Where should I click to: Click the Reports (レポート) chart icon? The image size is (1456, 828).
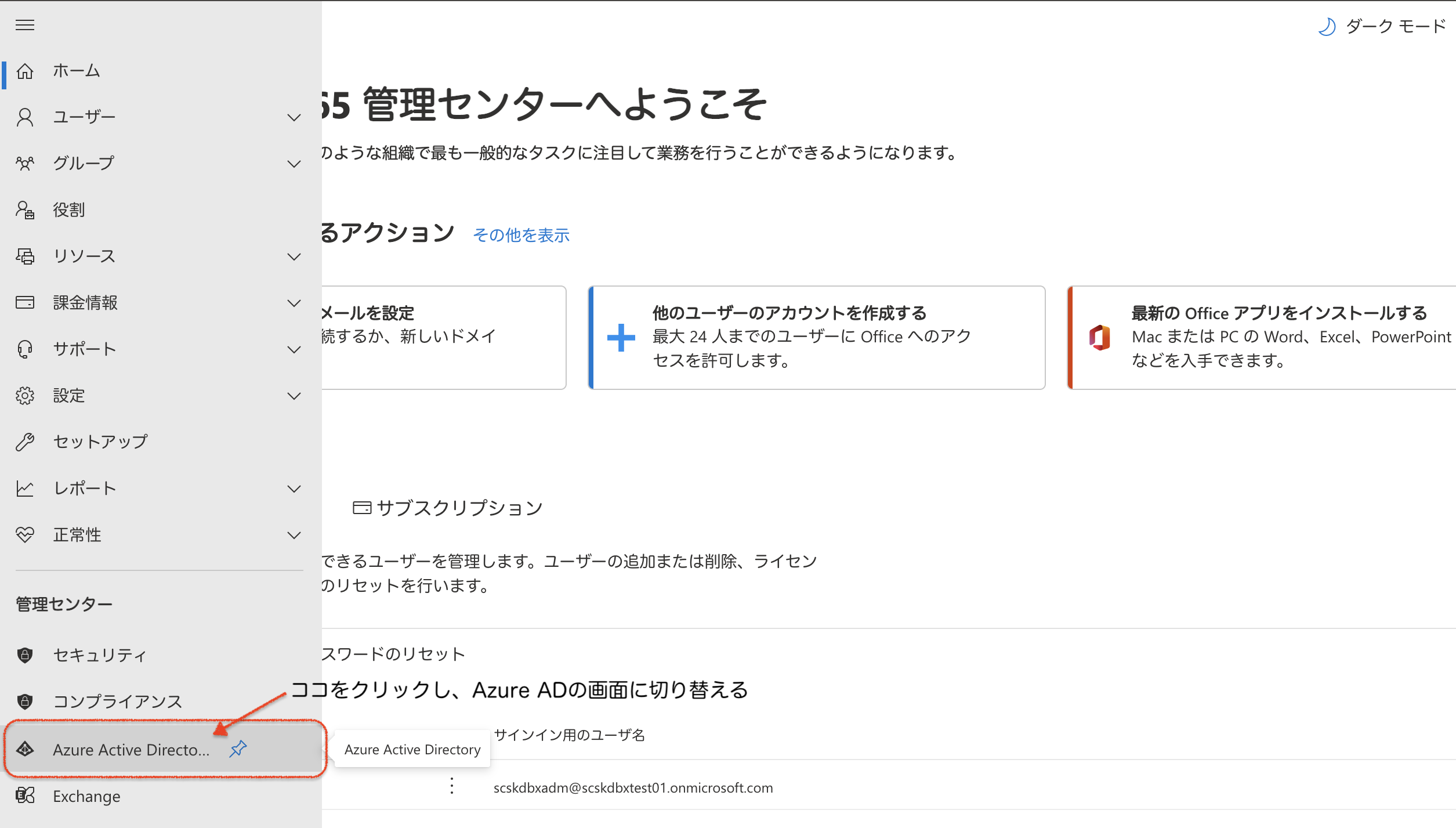click(25, 489)
